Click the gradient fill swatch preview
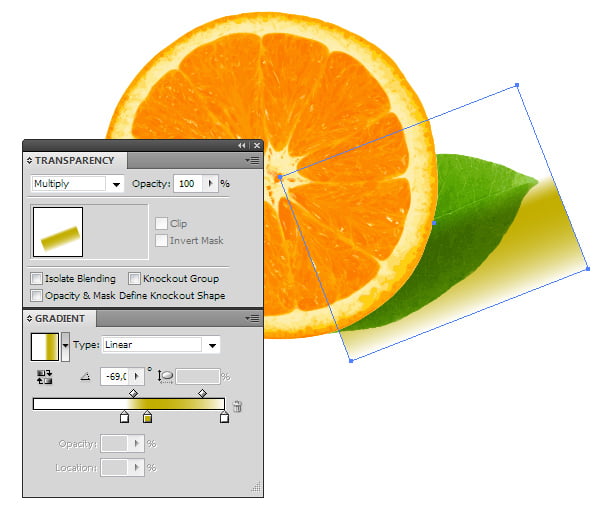The height and width of the screenshot is (519, 600). coord(45,347)
